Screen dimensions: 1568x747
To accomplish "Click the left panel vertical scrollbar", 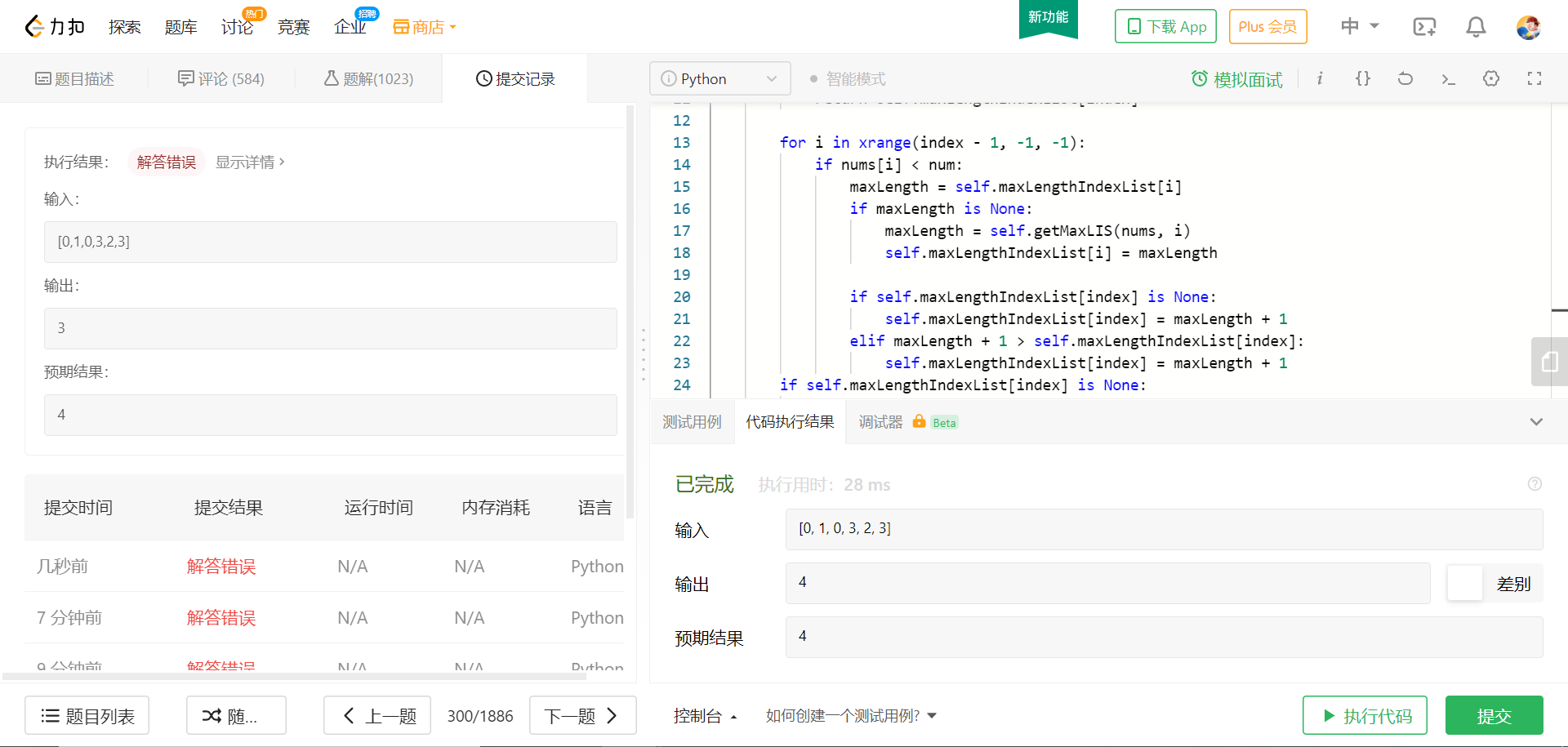I will 630,310.
